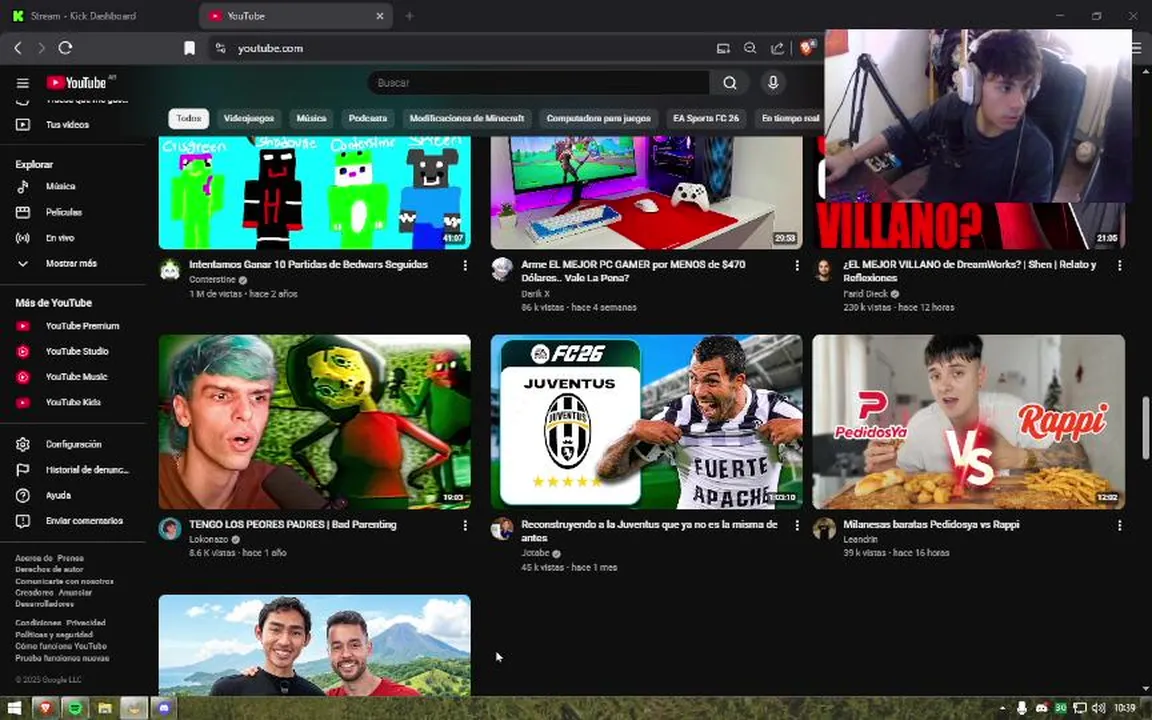1152x720 pixels.
Task: Open the PedidosYa vs Rappi thumbnail
Action: 968,422
